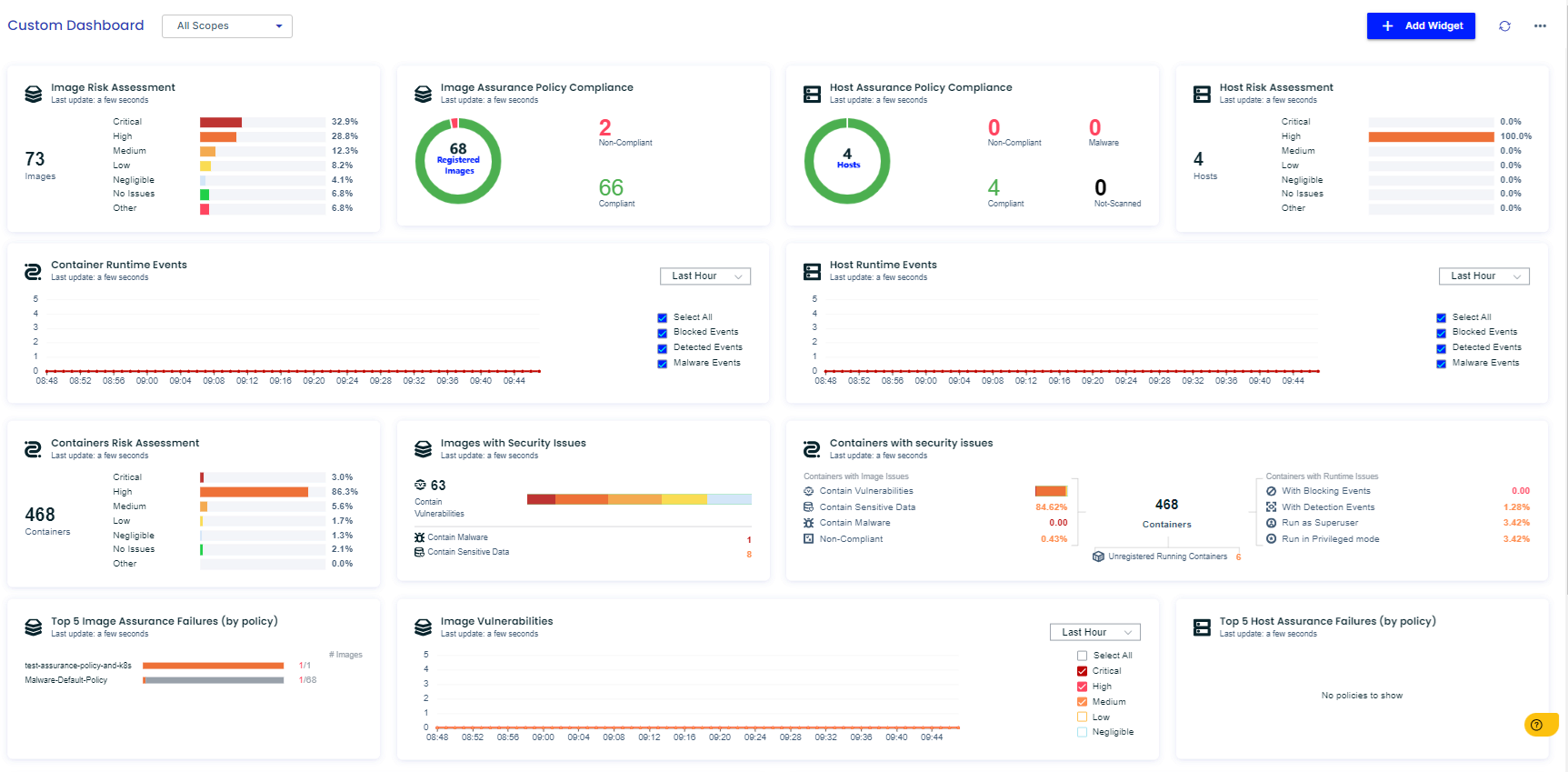The height and width of the screenshot is (772, 1568).
Task: Click the Run as Superuser icon
Action: tap(1272, 523)
